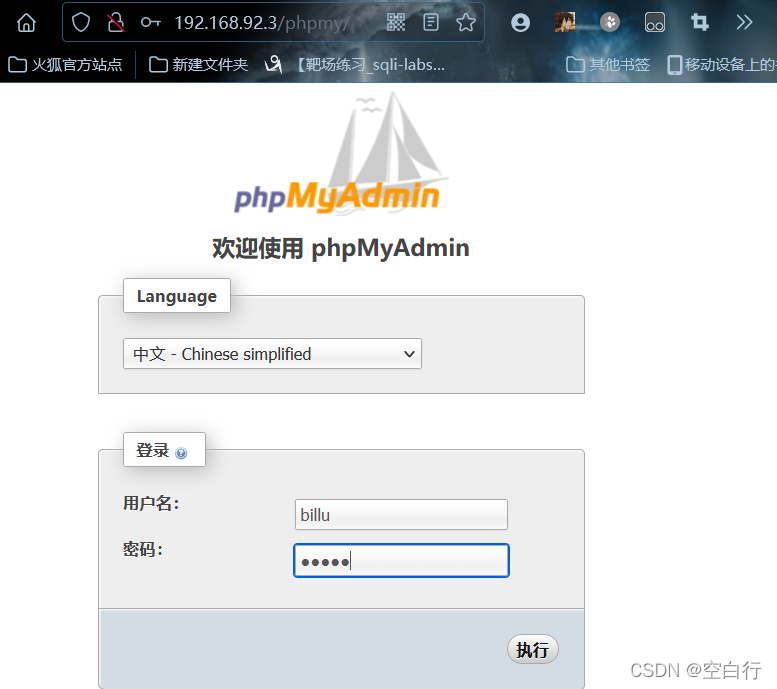Click the phpMyAdmin logo
777x689 pixels.
pos(341,154)
